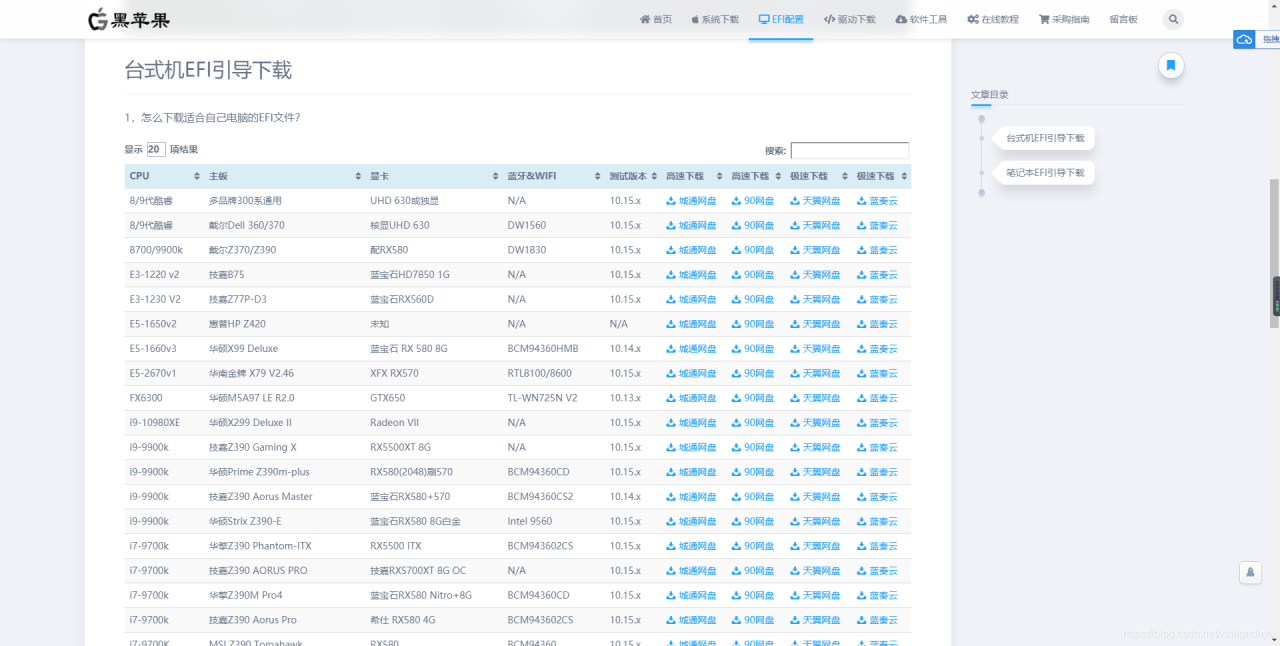Open the 笔记本EFI引导下载 directory link

(1043, 172)
